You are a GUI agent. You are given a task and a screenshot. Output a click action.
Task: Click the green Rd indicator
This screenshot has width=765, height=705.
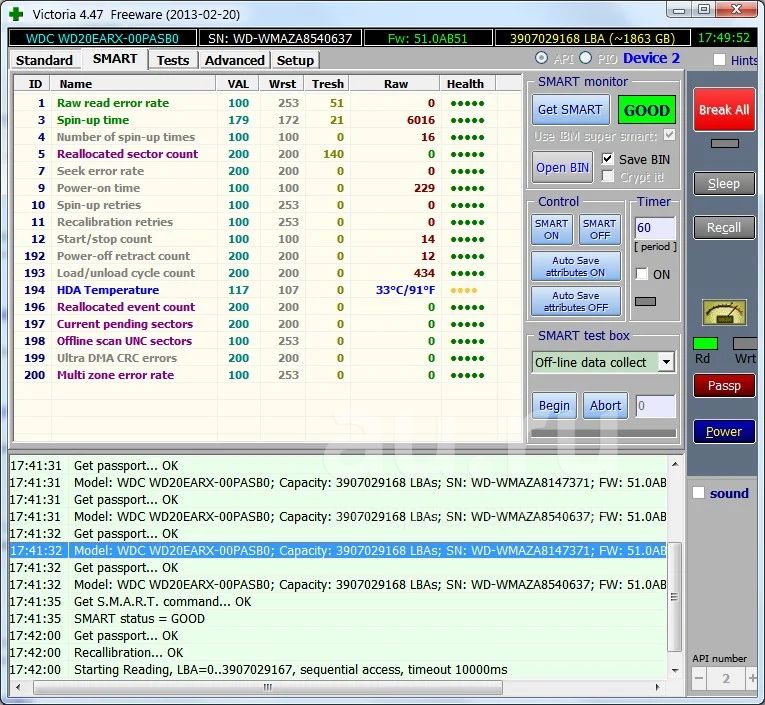705,343
